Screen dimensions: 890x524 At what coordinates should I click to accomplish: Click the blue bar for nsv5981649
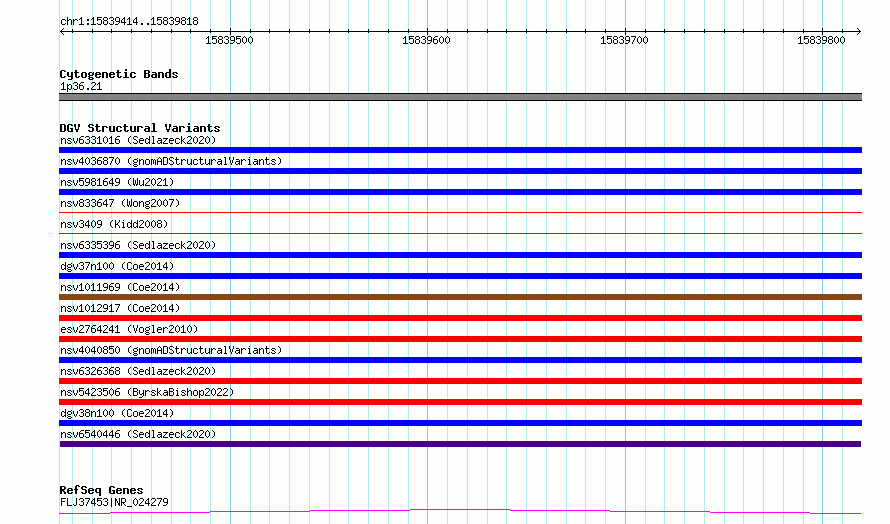[x=460, y=192]
